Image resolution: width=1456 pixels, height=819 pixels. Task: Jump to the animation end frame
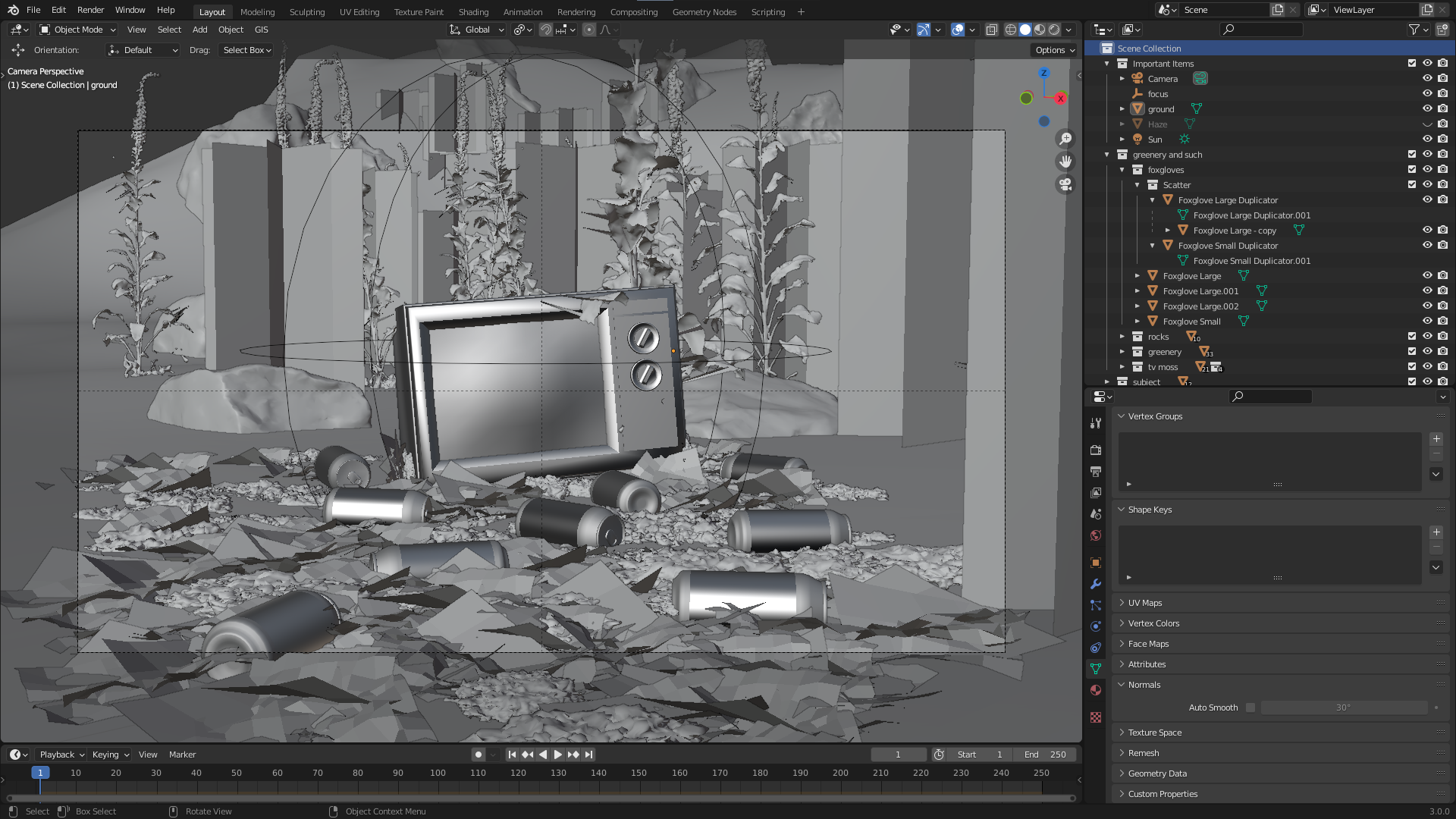(589, 755)
